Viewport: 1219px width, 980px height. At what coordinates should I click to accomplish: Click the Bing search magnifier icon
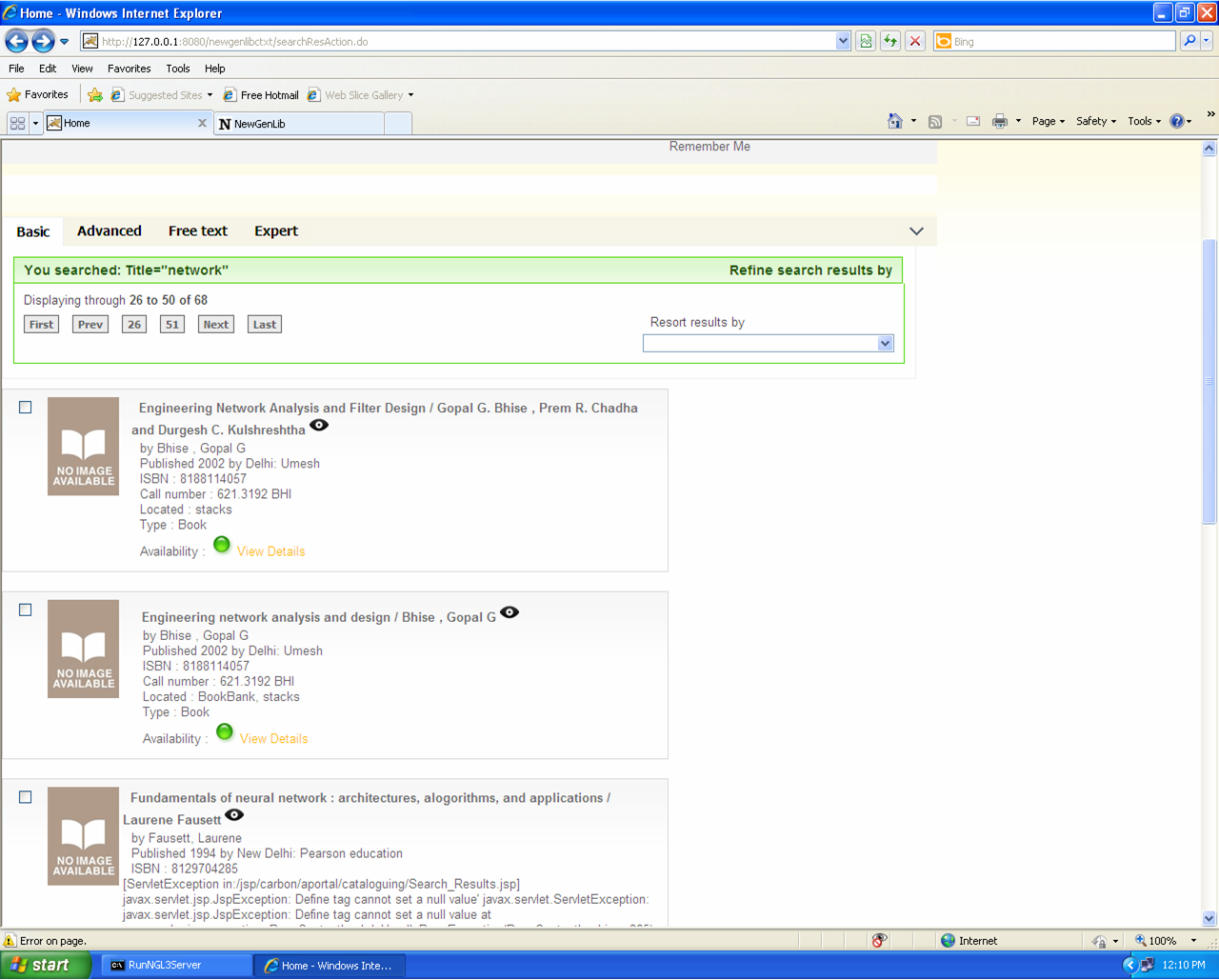[1189, 41]
